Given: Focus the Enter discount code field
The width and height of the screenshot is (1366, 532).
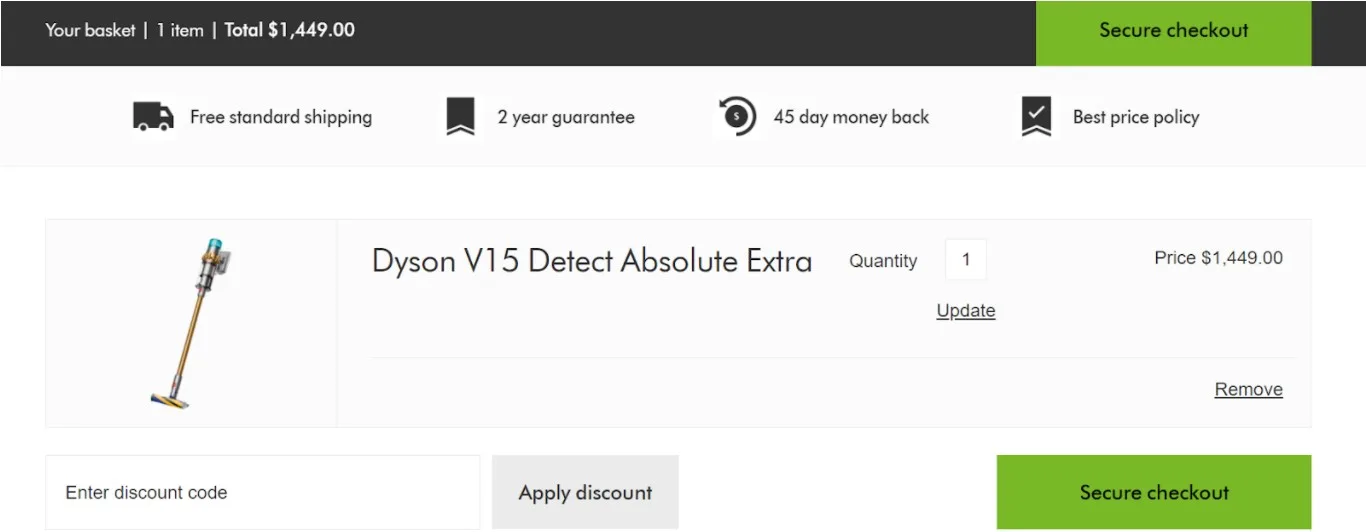Looking at the screenshot, I should click(x=262, y=492).
